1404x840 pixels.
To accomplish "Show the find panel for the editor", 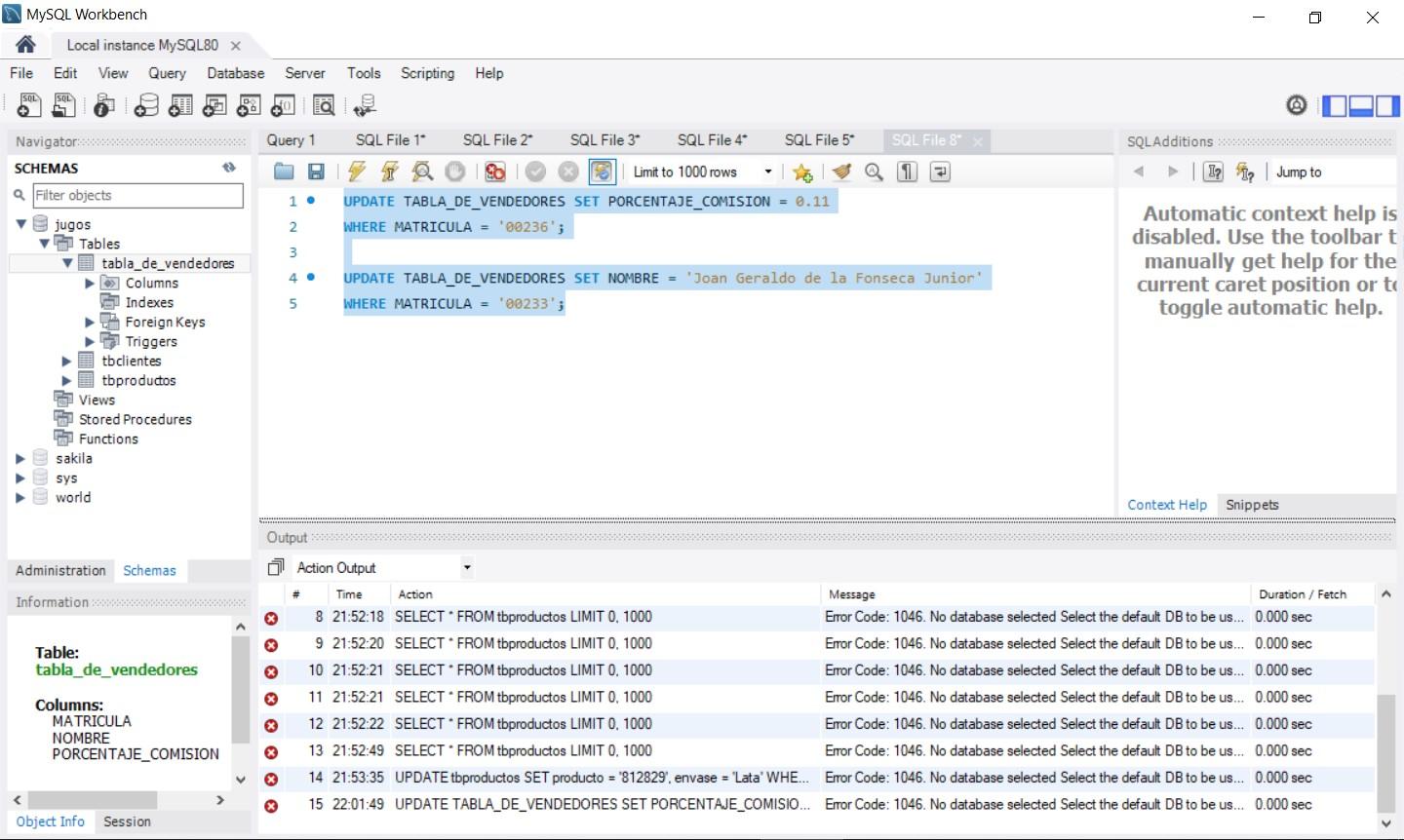I will (x=875, y=172).
